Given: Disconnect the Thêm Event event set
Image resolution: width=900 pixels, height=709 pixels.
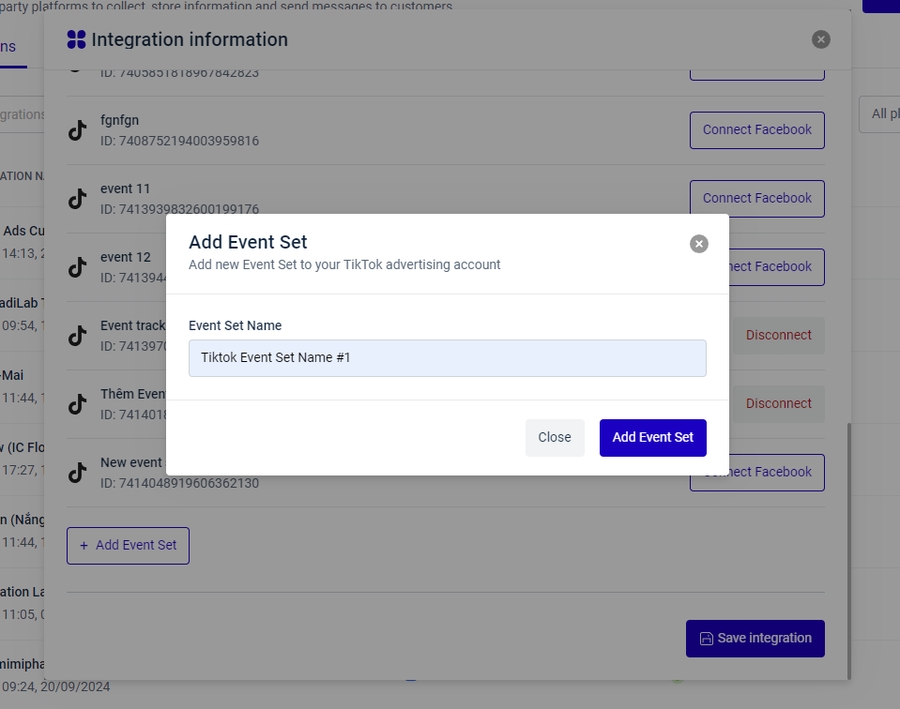Looking at the screenshot, I should click(x=778, y=403).
